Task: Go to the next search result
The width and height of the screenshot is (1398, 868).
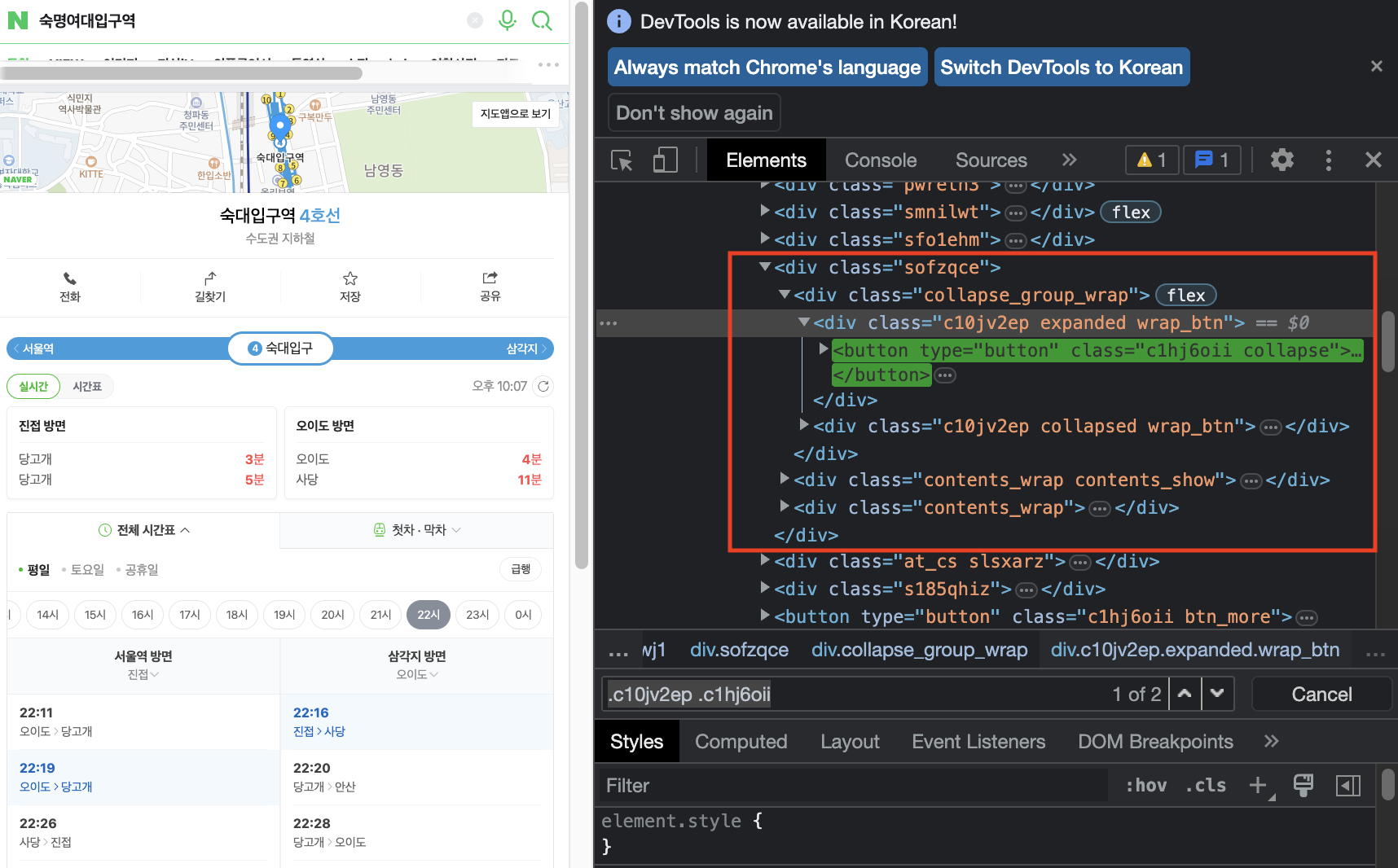Action: coord(1217,694)
